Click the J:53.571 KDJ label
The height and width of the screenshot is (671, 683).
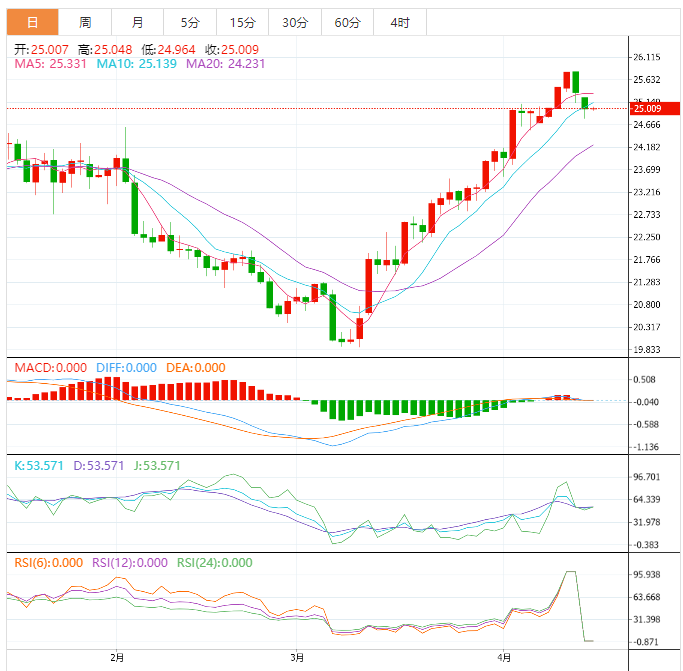[x=157, y=466]
